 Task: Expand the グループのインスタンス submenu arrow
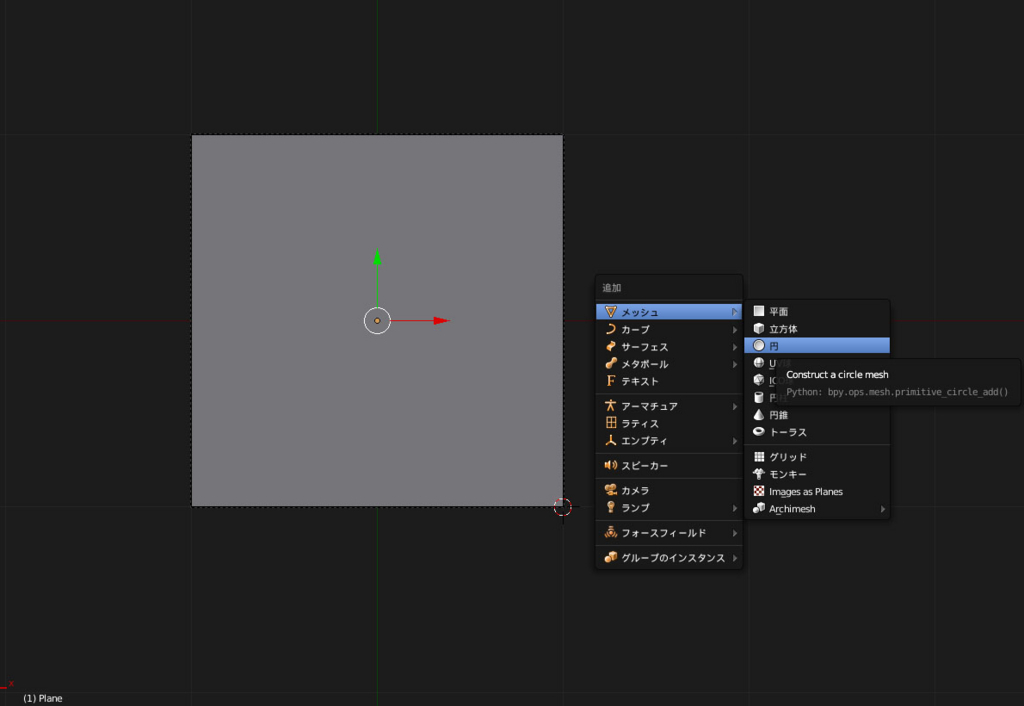point(735,558)
